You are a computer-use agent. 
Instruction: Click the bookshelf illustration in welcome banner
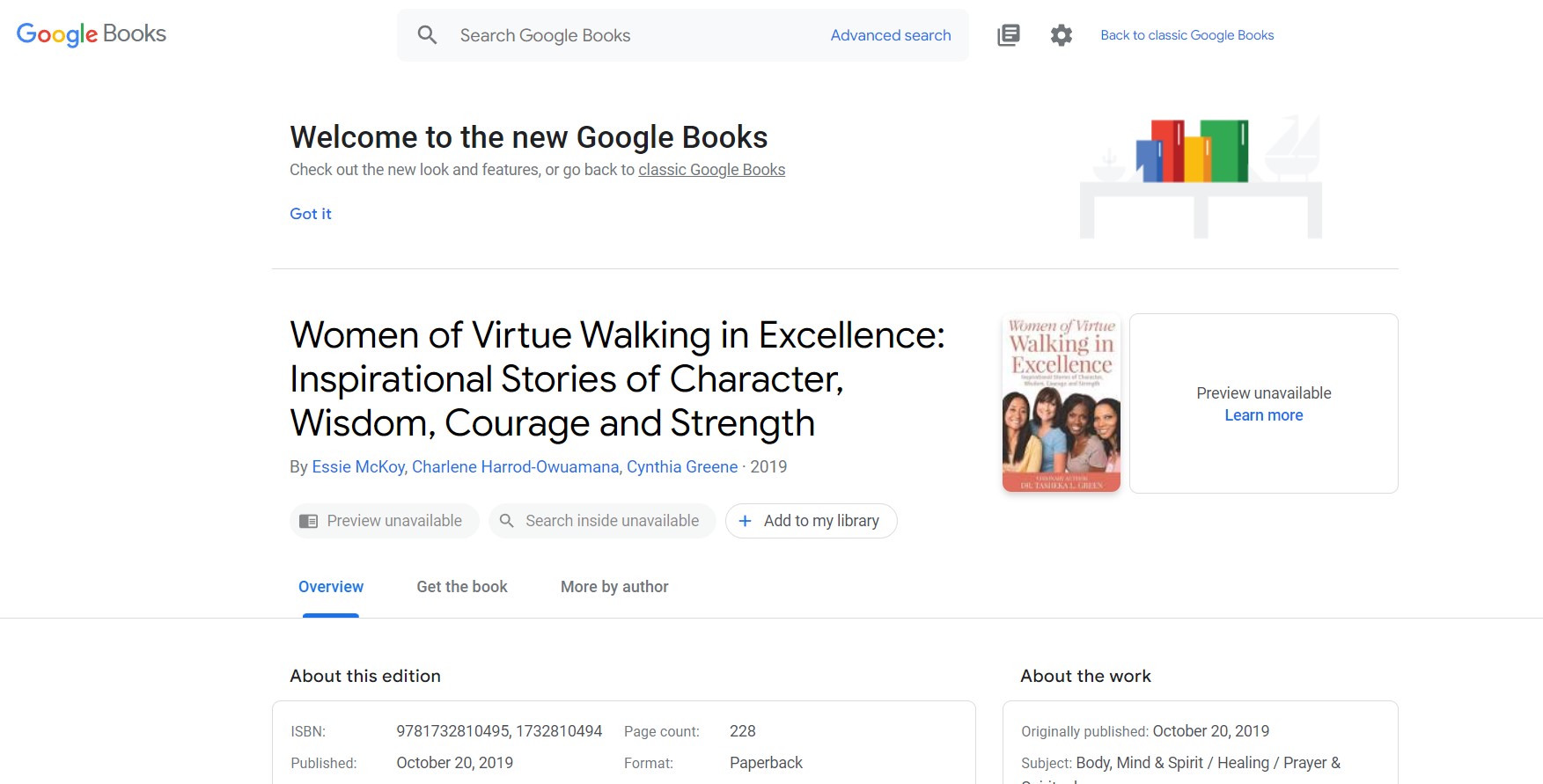tap(1201, 176)
